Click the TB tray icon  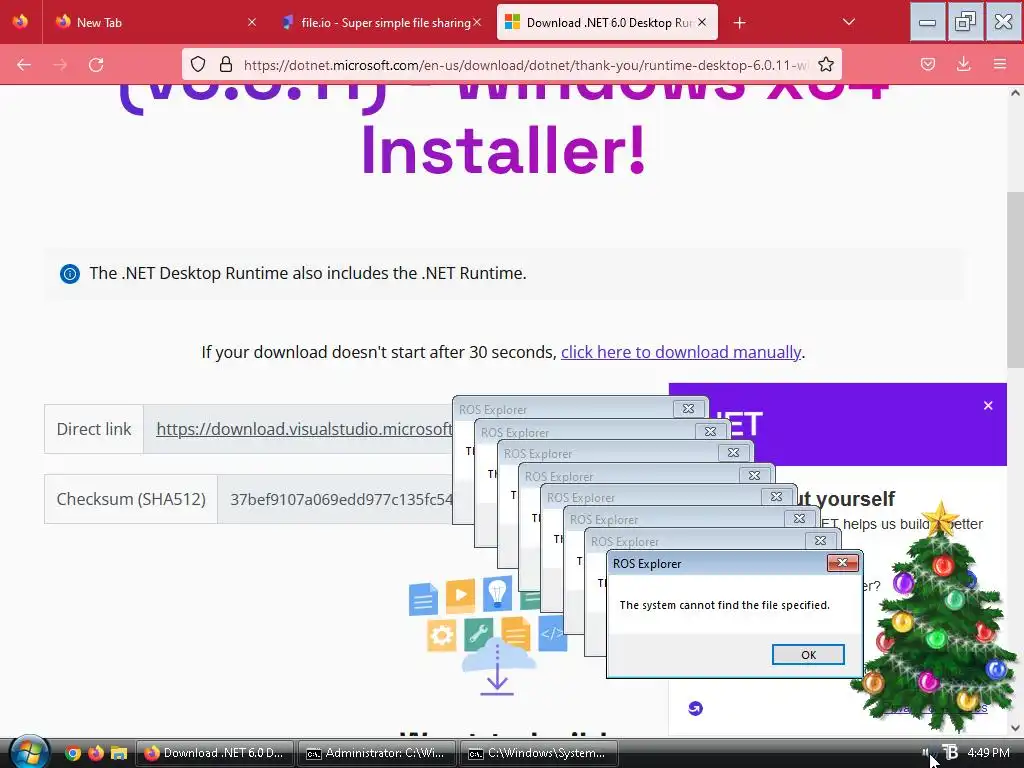tap(950, 752)
